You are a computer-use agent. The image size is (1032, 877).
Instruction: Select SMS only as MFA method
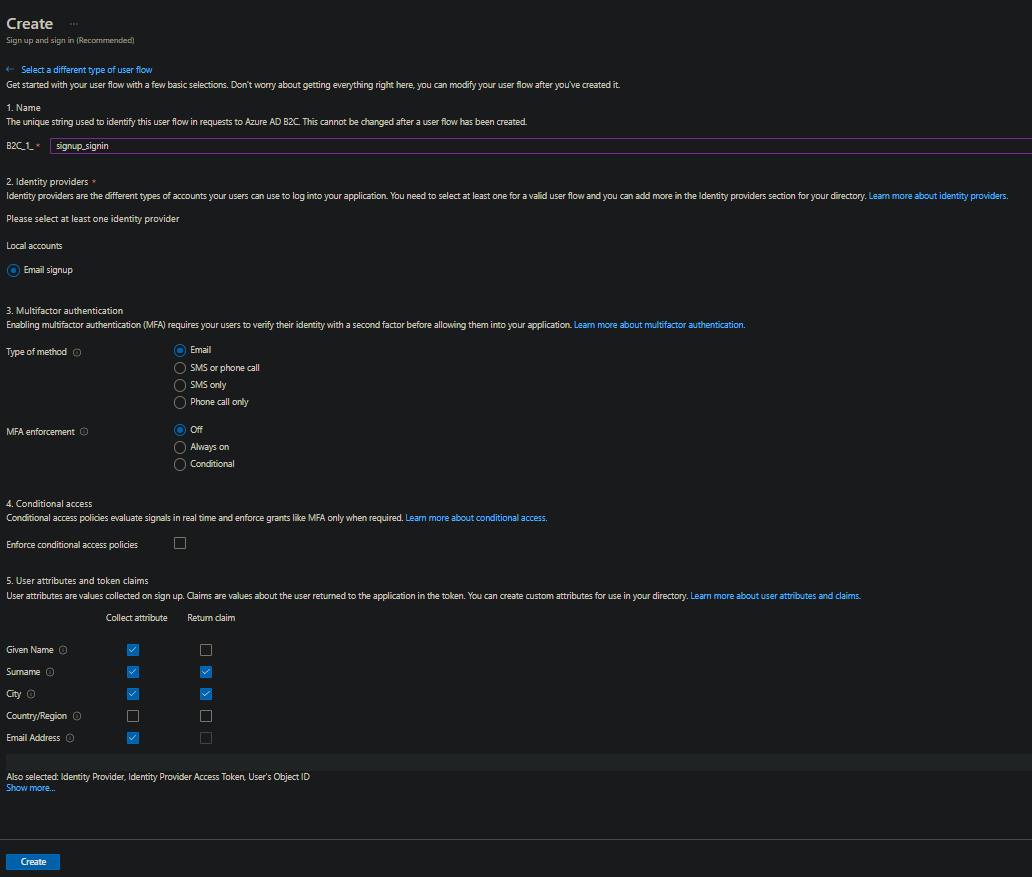coord(179,384)
